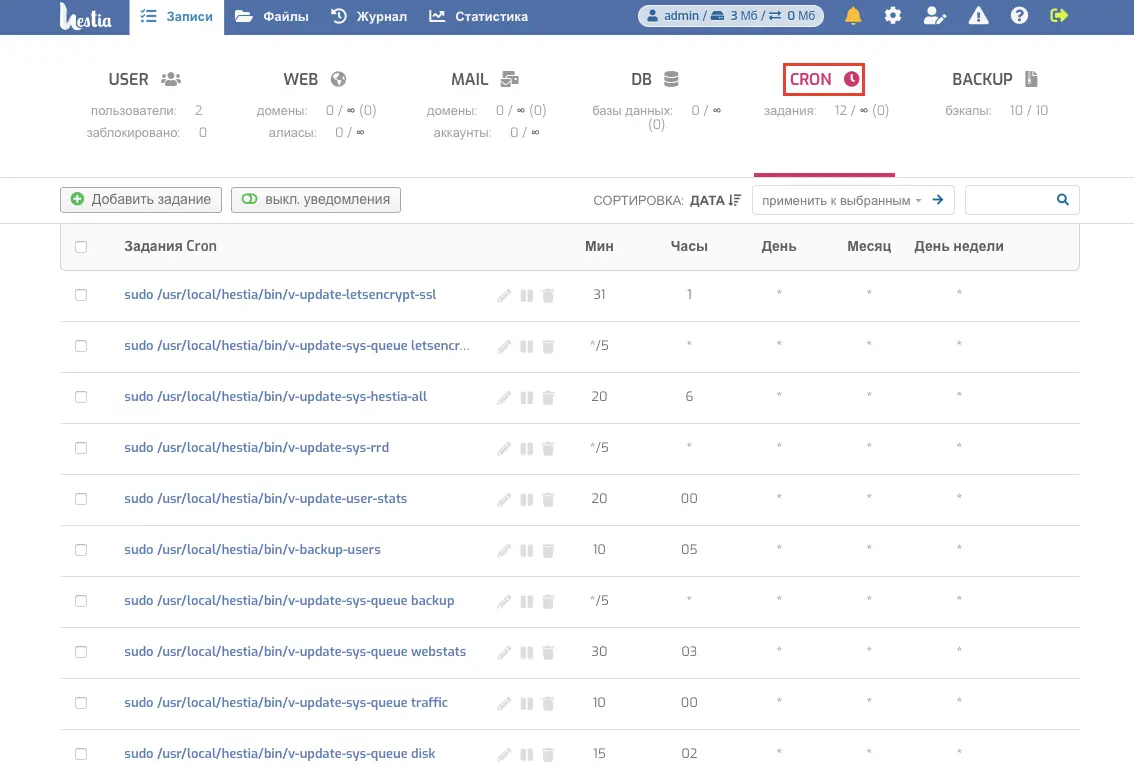Open the v-update-letsencrypt-ssl job link

(280, 295)
